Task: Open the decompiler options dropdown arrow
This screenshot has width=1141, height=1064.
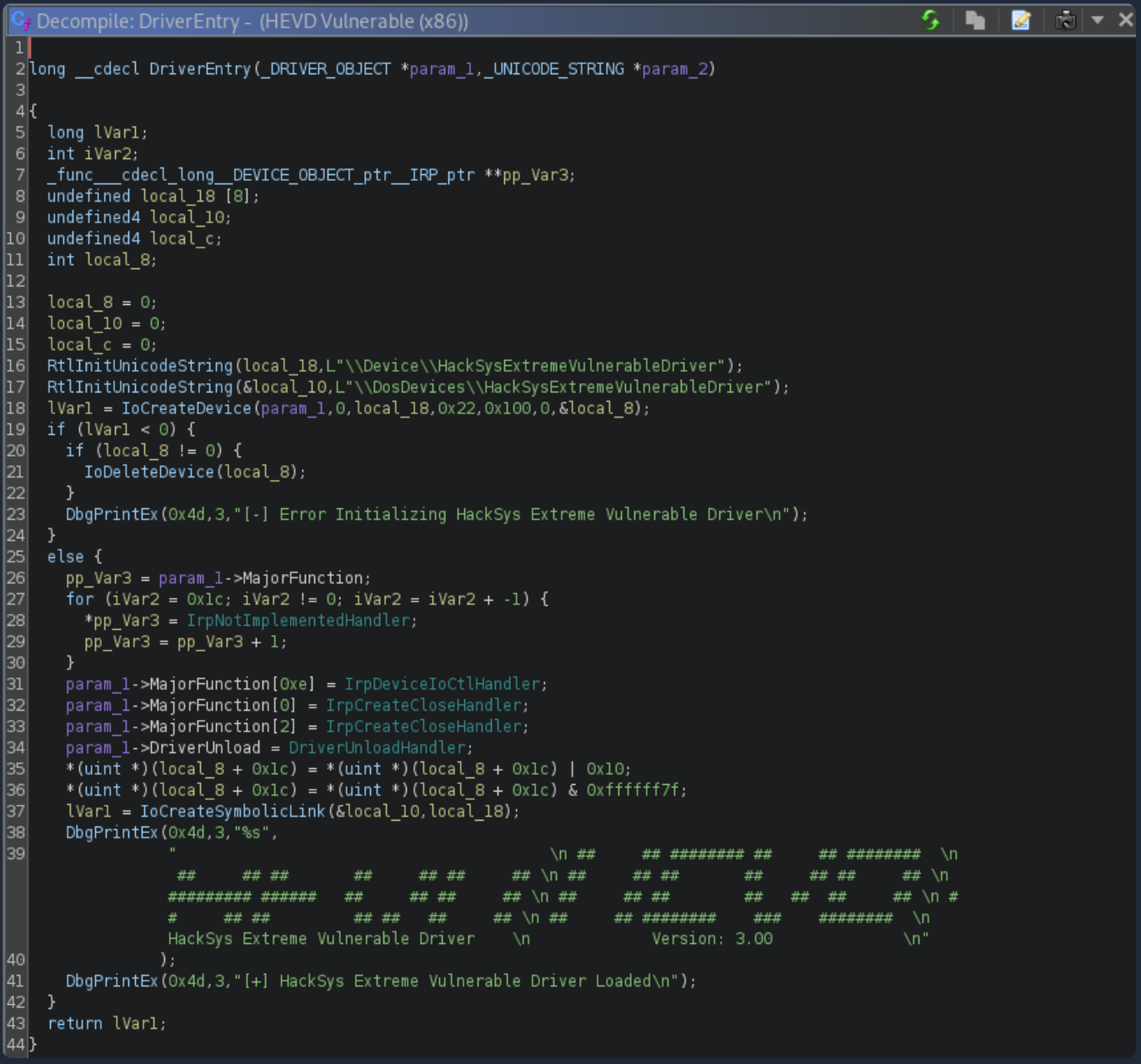Action: [1098, 20]
